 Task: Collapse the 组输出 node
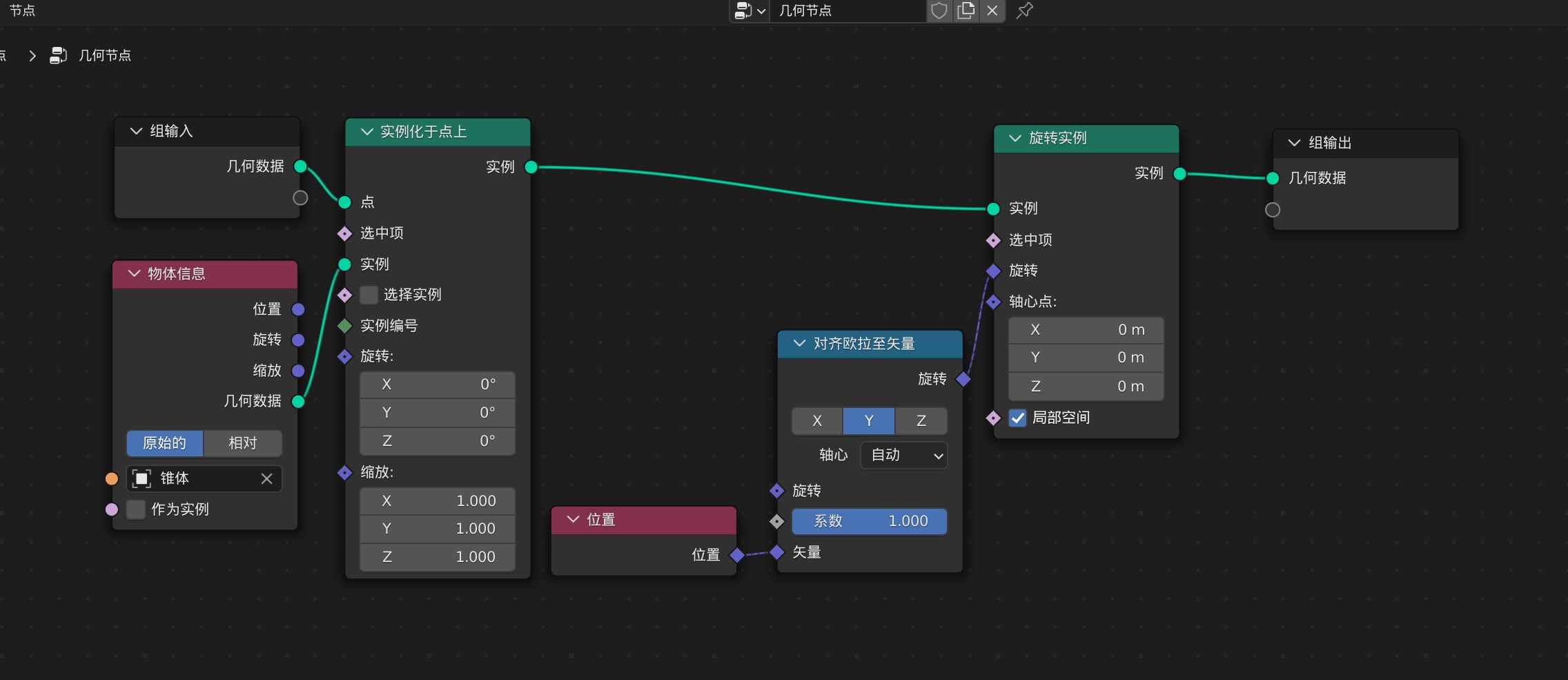(x=1295, y=143)
